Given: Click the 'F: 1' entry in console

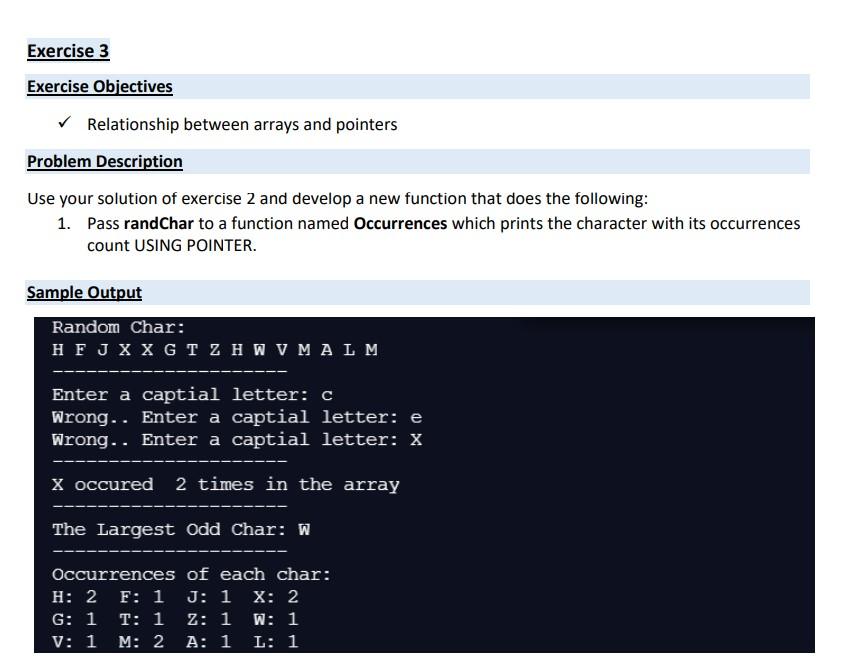Looking at the screenshot, I should pyautogui.click(x=142, y=597).
